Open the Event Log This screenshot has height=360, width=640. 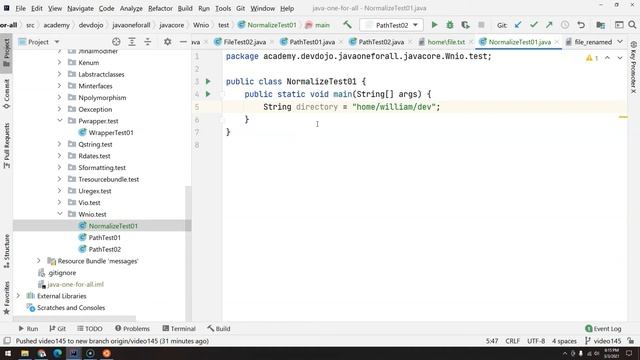tap(603, 329)
